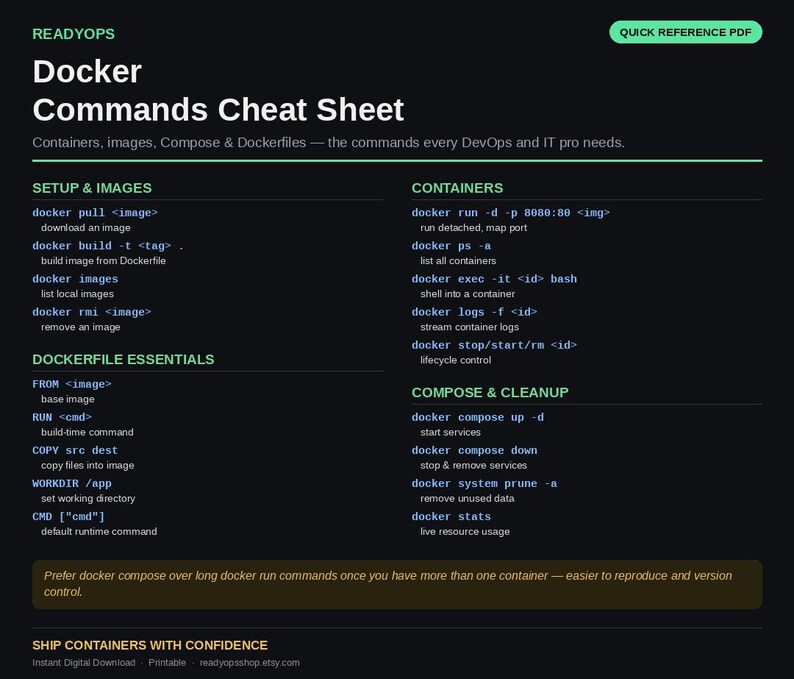Click the 'download an image' description
Viewport: 794px width, 679px height.
click(86, 228)
